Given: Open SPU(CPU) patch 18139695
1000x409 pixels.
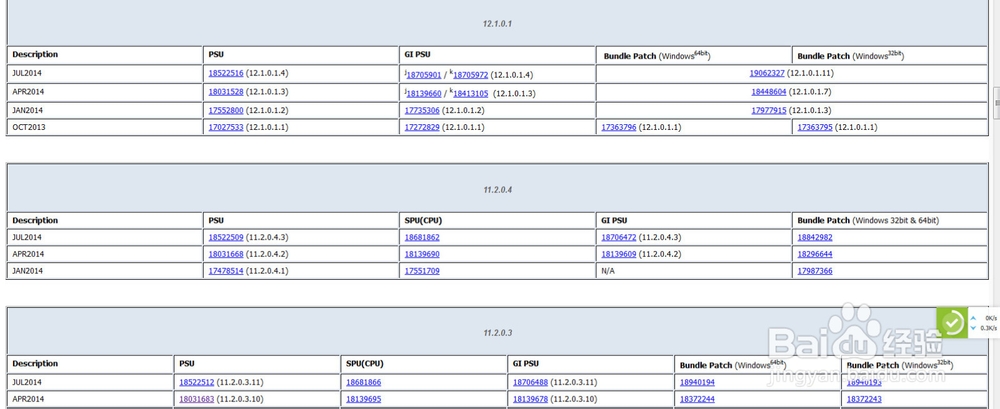Looking at the screenshot, I should tap(364, 399).
